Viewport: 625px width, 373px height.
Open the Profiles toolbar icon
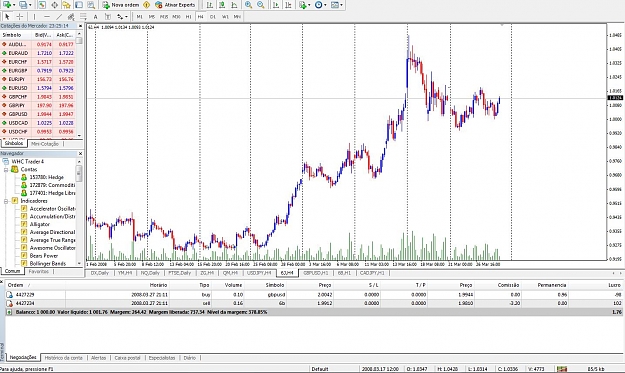(x=23, y=5)
